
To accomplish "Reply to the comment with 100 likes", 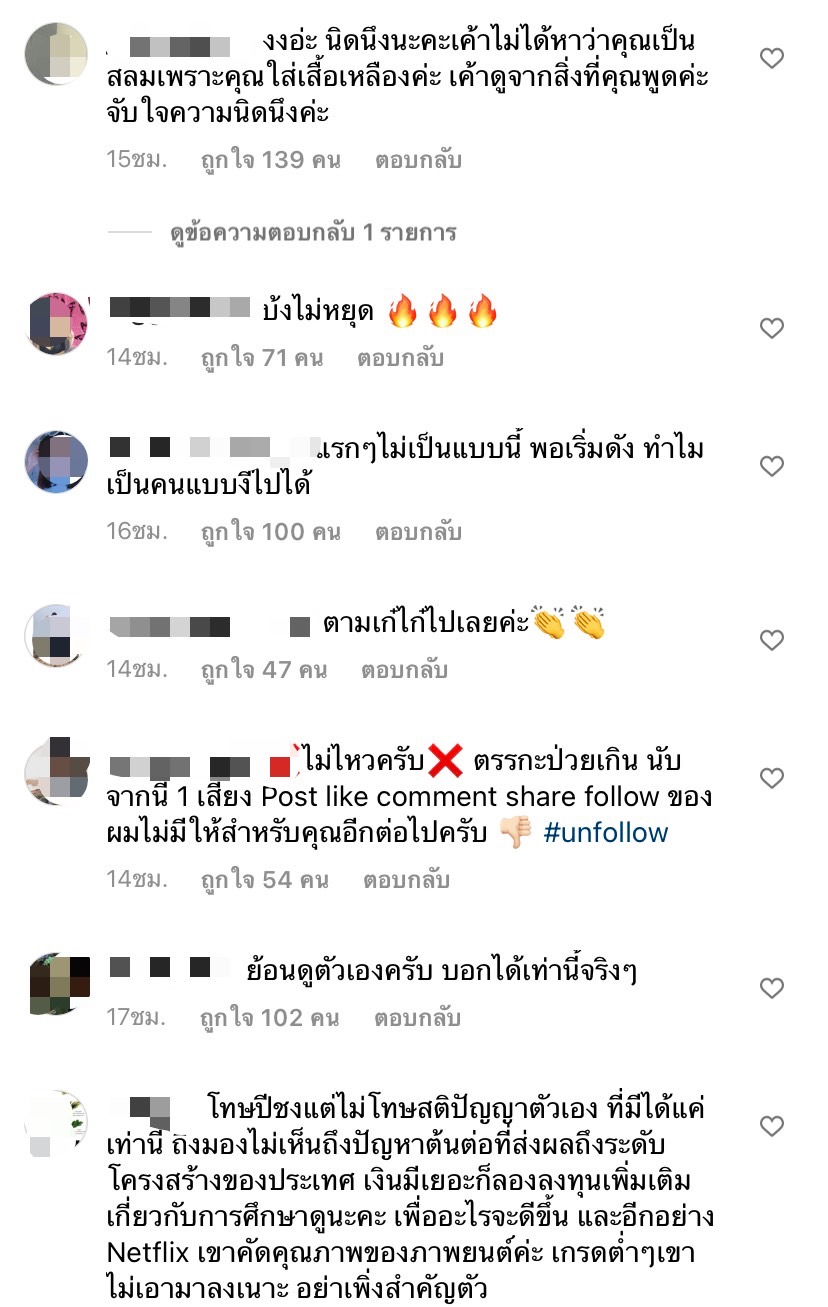I will tap(418, 532).
